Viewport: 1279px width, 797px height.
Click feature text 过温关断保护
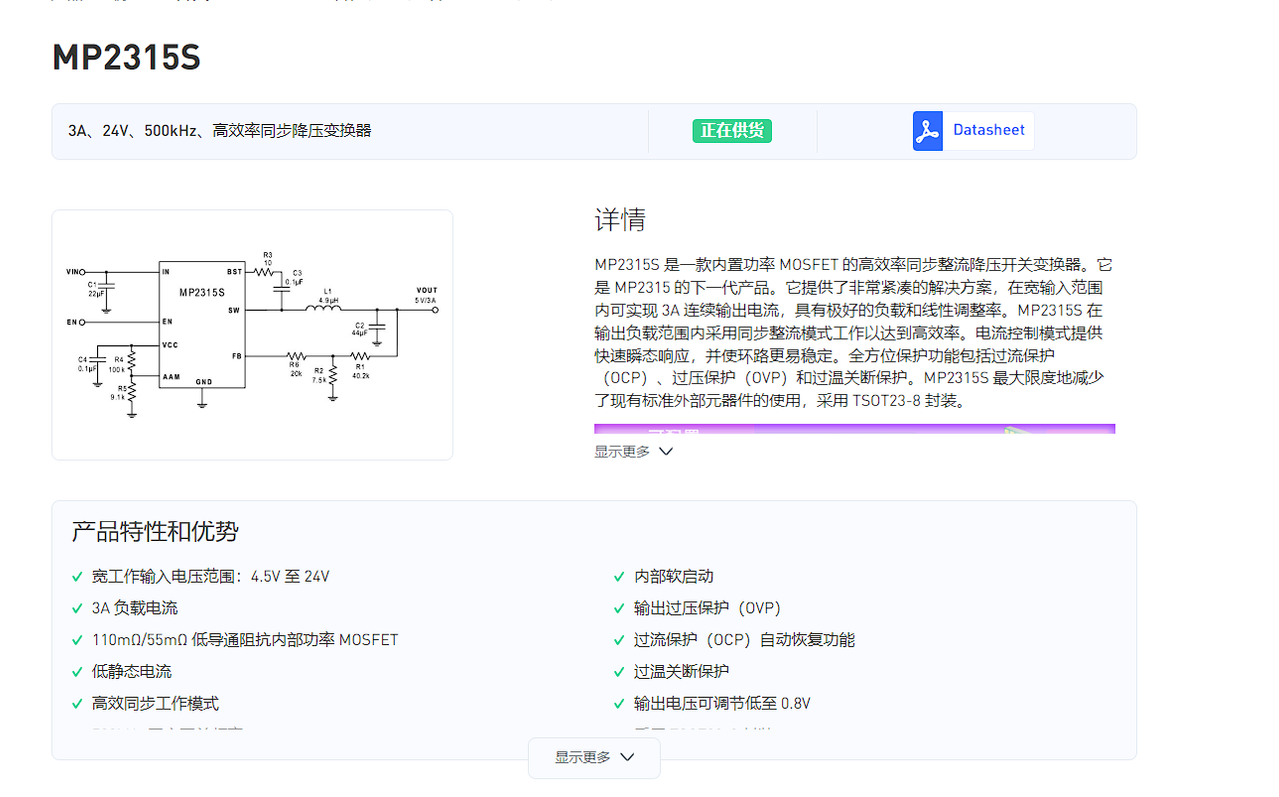point(682,672)
